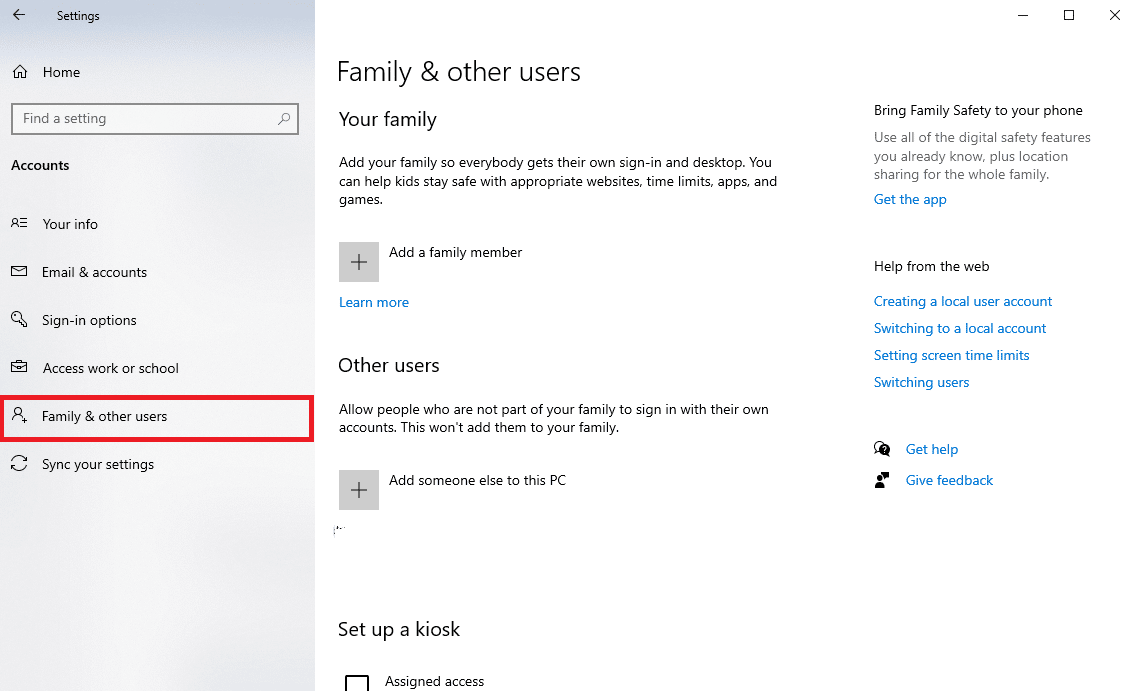Open the Home settings page
This screenshot has width=1135, height=691.
coord(62,72)
